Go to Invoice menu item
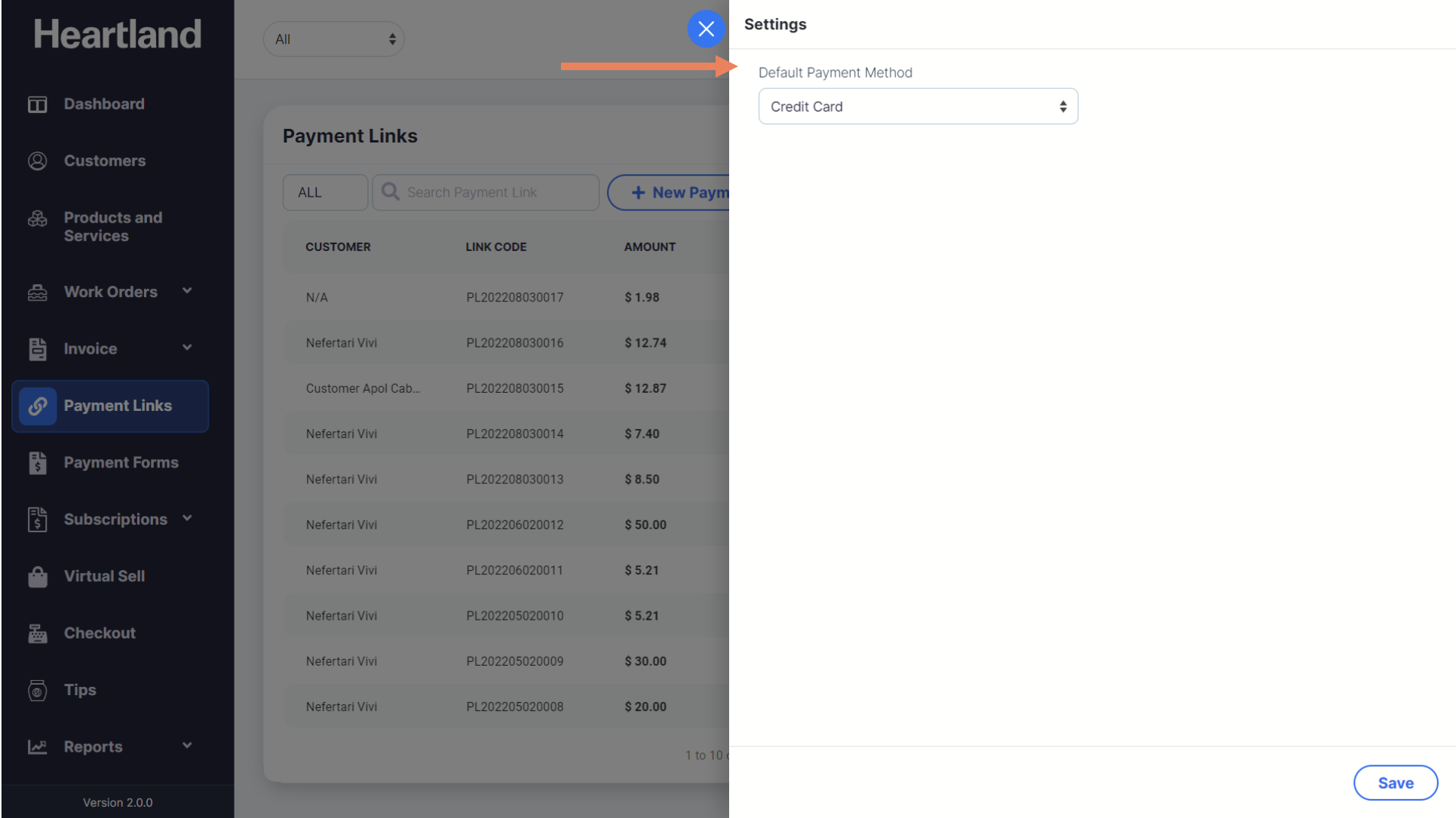 pos(90,348)
